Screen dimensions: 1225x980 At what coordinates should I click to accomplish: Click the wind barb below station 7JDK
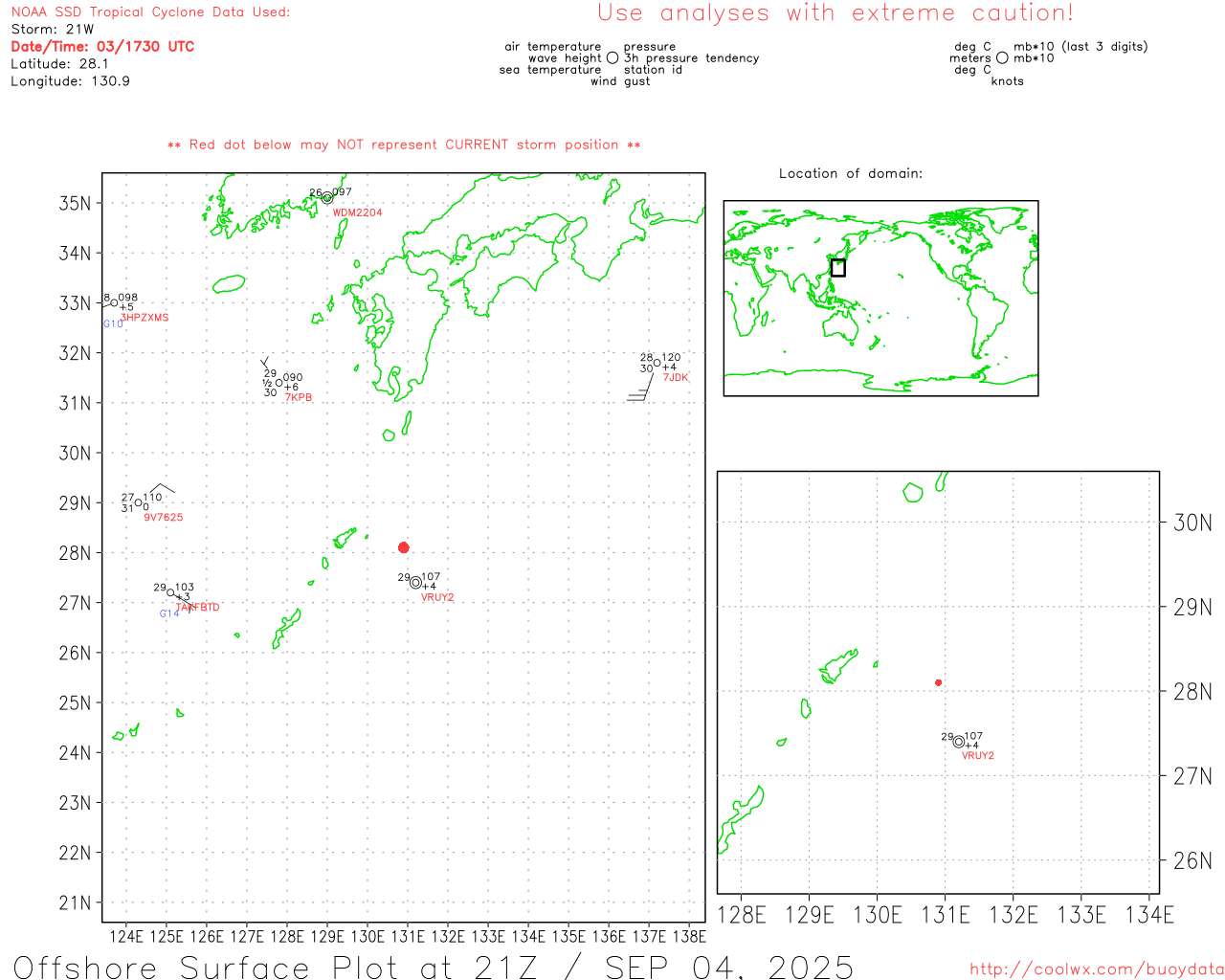click(x=640, y=387)
